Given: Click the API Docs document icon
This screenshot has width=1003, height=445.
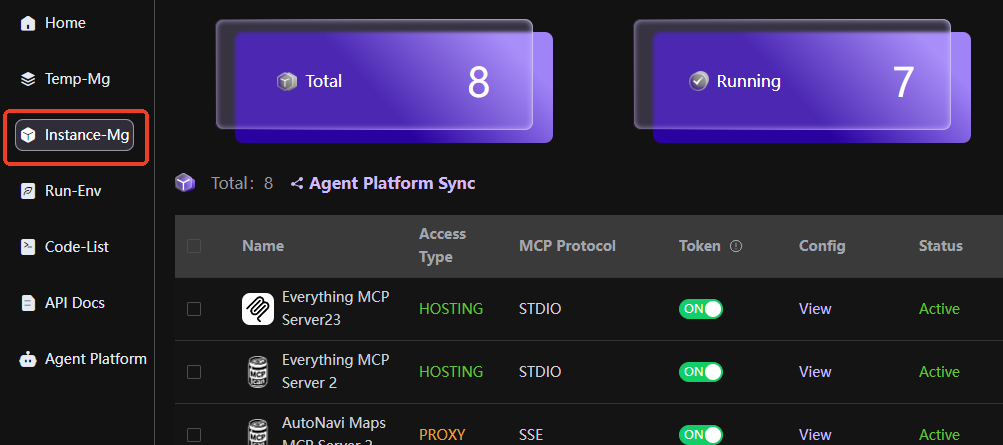Looking at the screenshot, I should point(28,303).
